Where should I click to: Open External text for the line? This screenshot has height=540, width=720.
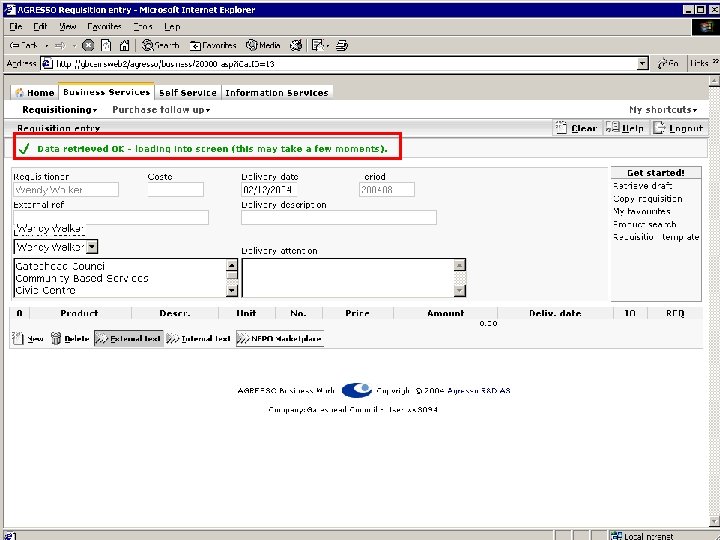pos(129,338)
